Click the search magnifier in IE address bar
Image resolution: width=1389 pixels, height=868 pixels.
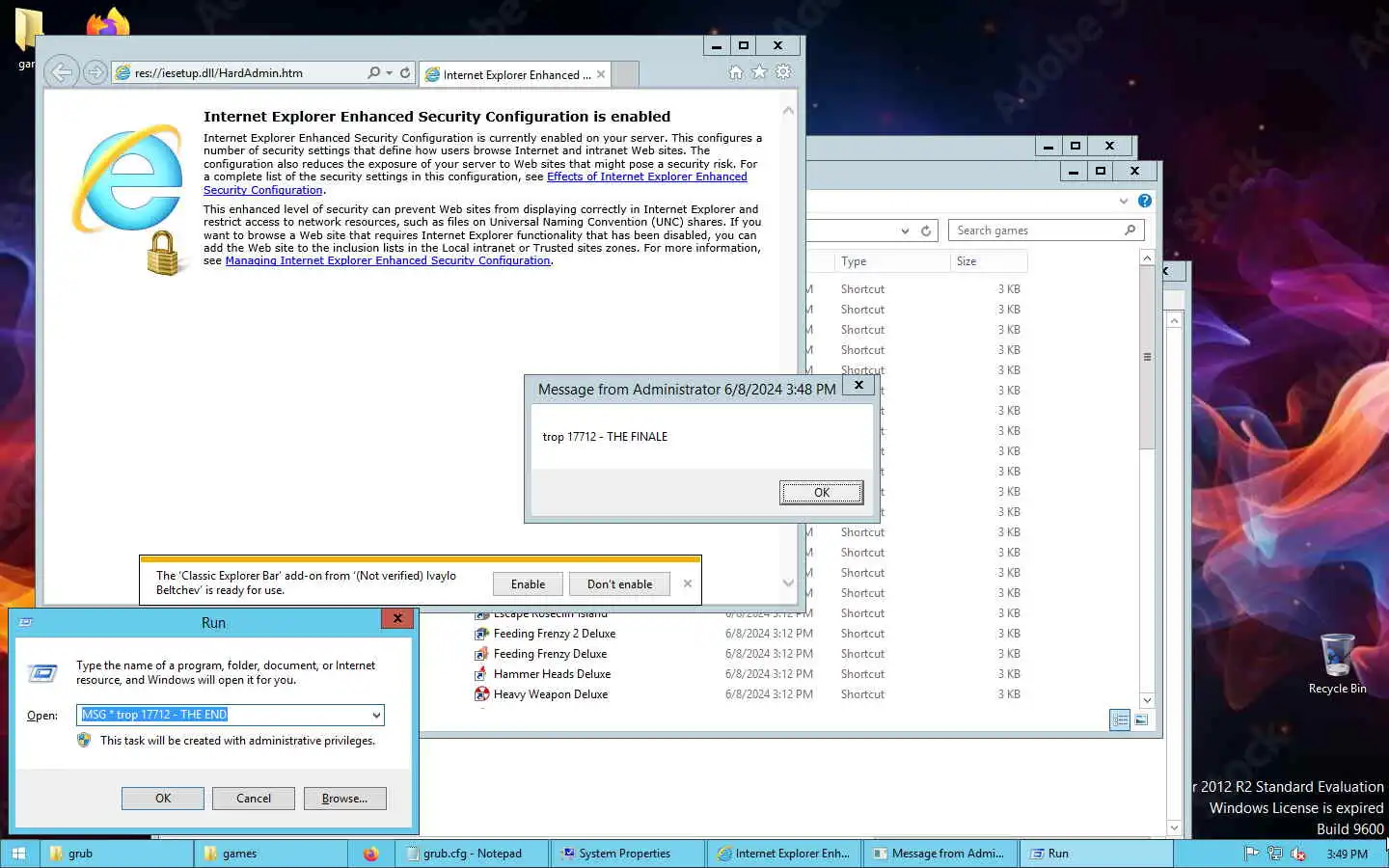point(374,72)
